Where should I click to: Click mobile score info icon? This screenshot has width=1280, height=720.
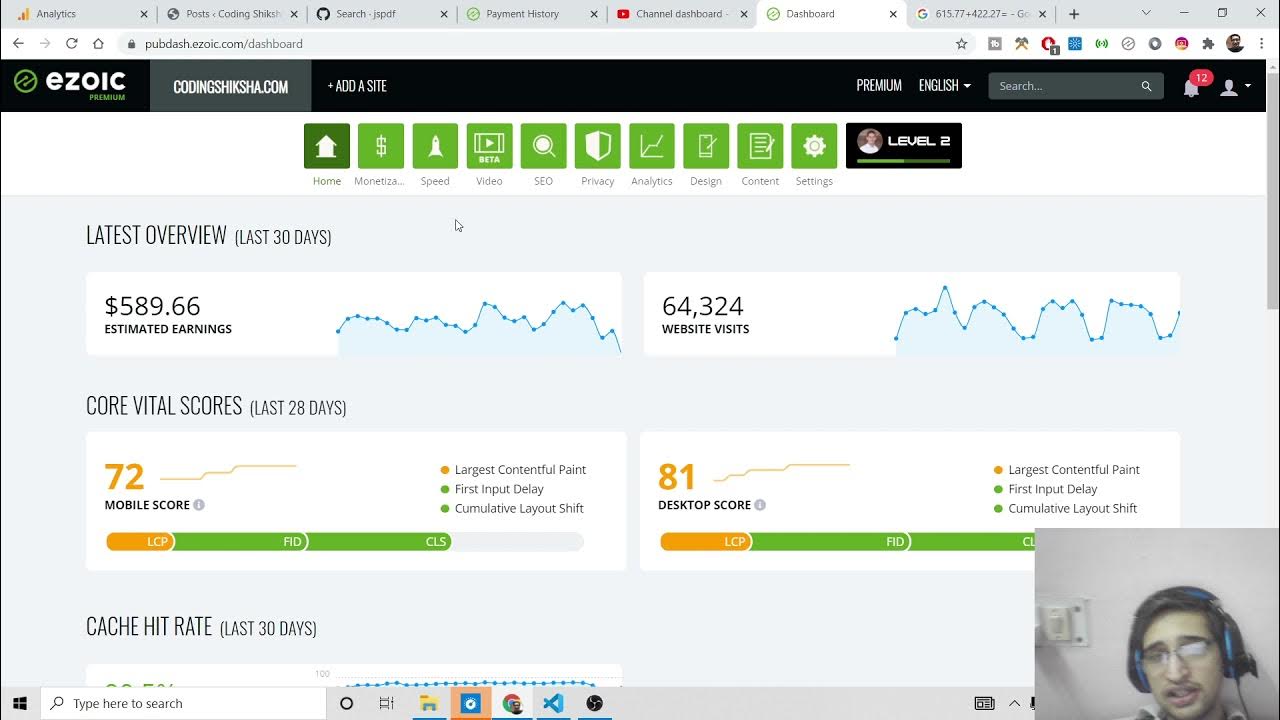[x=199, y=505]
